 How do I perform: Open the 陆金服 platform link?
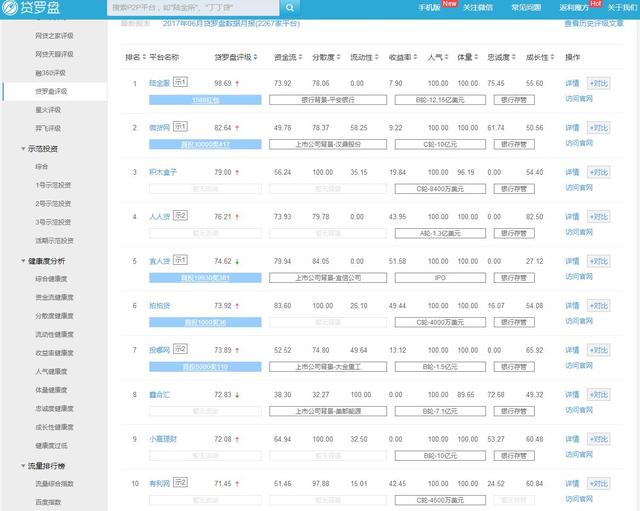pyautogui.click(x=159, y=83)
